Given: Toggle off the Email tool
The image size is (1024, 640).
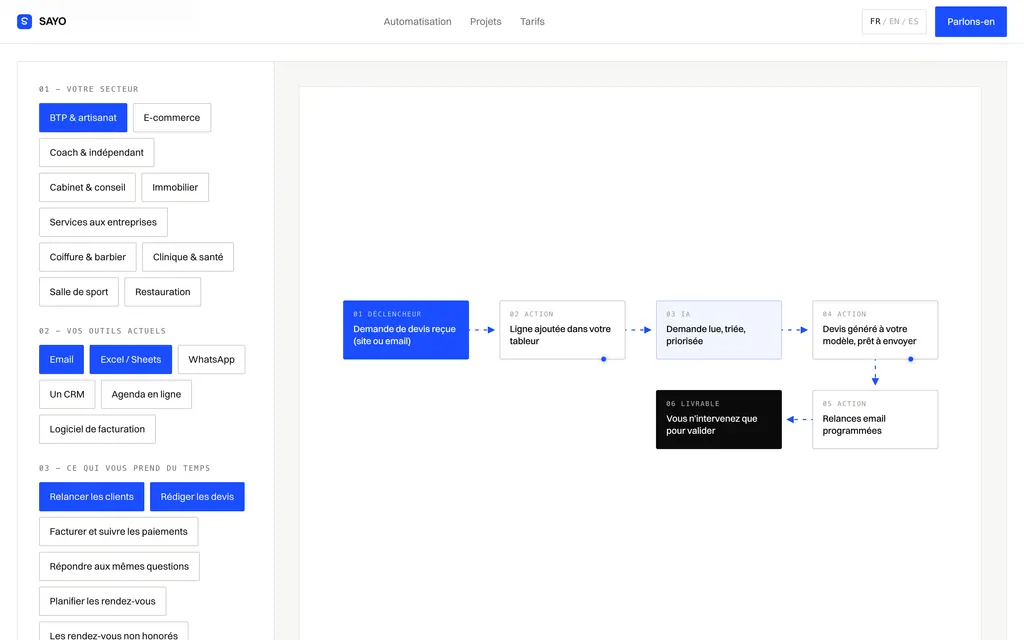Looking at the screenshot, I should pos(61,359).
